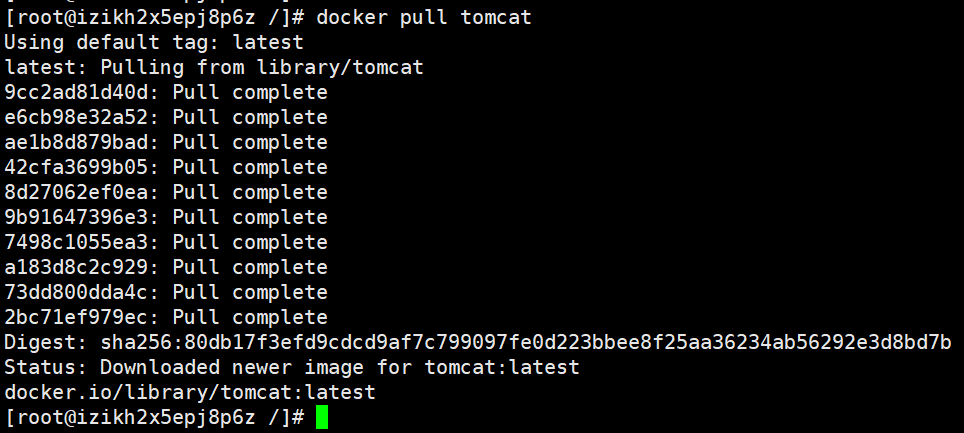Click the 'docker.io/library/tomcat:latest' text

coord(190,392)
